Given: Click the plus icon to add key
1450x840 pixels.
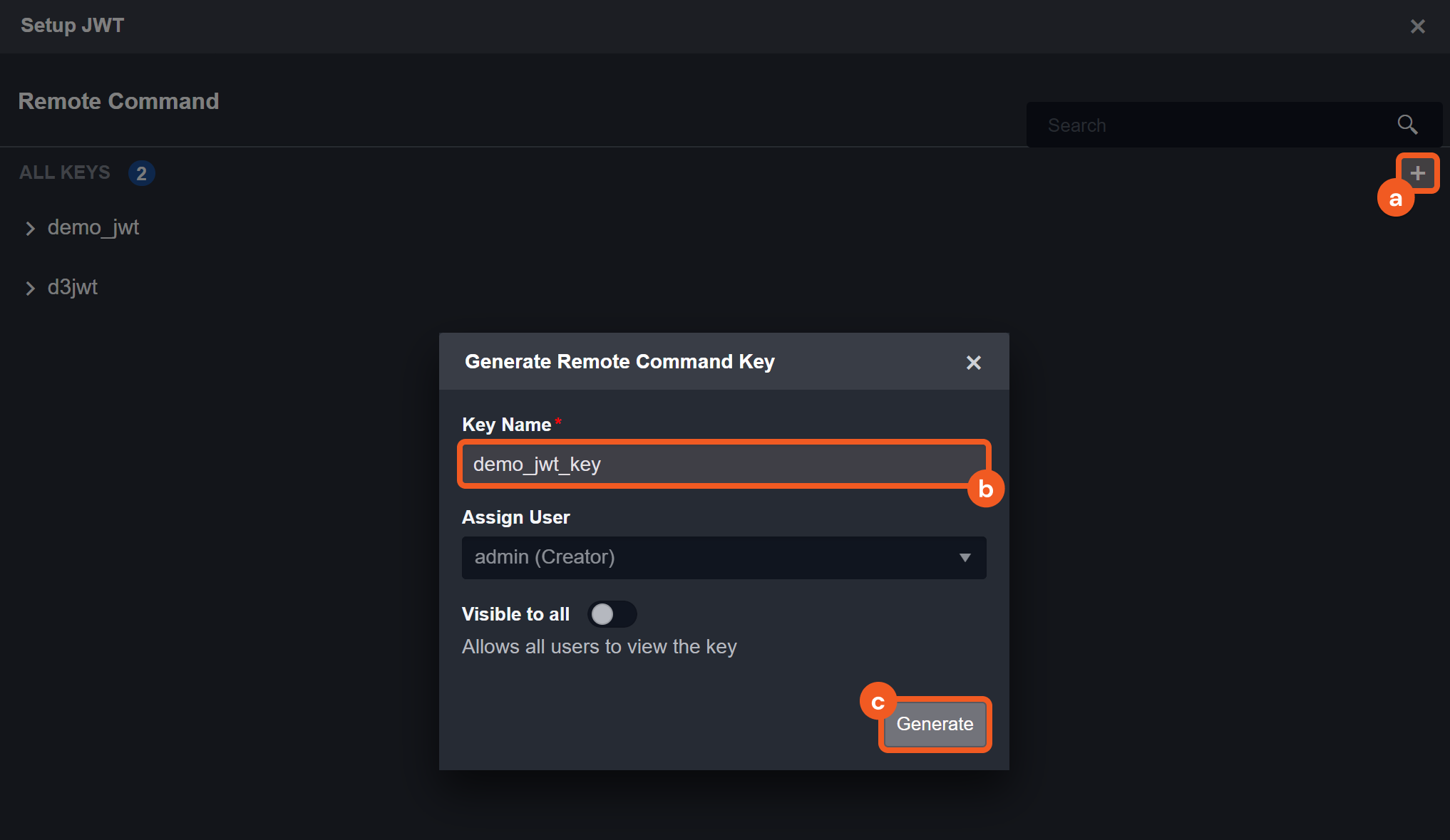Looking at the screenshot, I should click(x=1417, y=173).
